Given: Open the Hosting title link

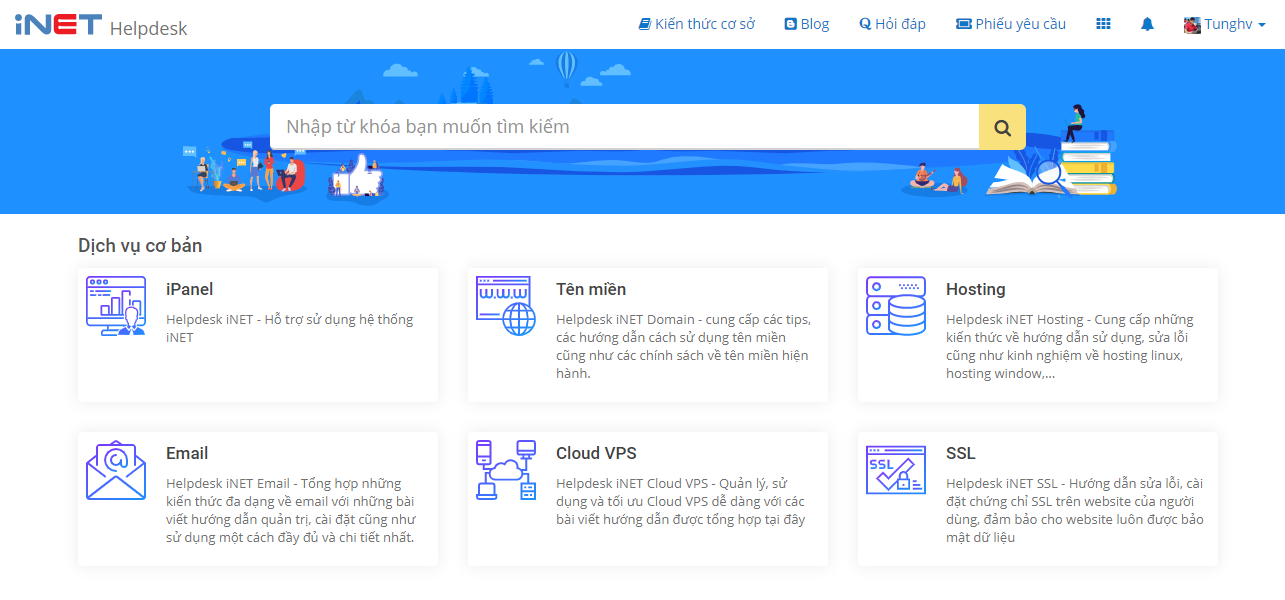Looking at the screenshot, I should pyautogui.click(x=976, y=289).
